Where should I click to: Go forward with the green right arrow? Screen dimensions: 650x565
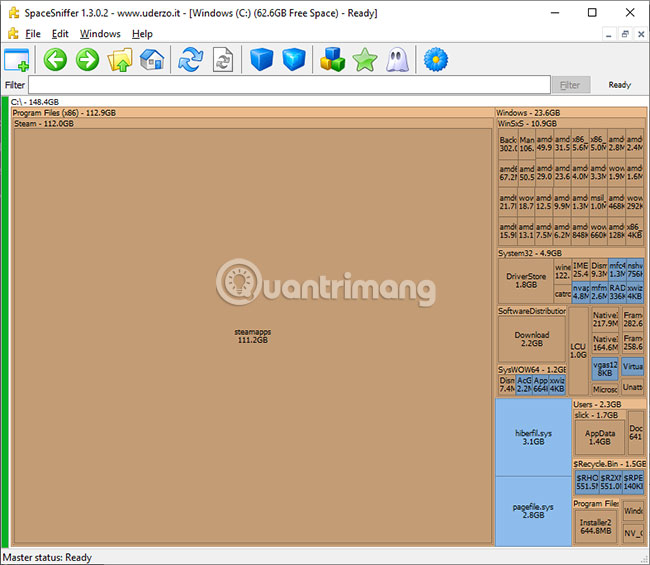pyautogui.click(x=87, y=60)
